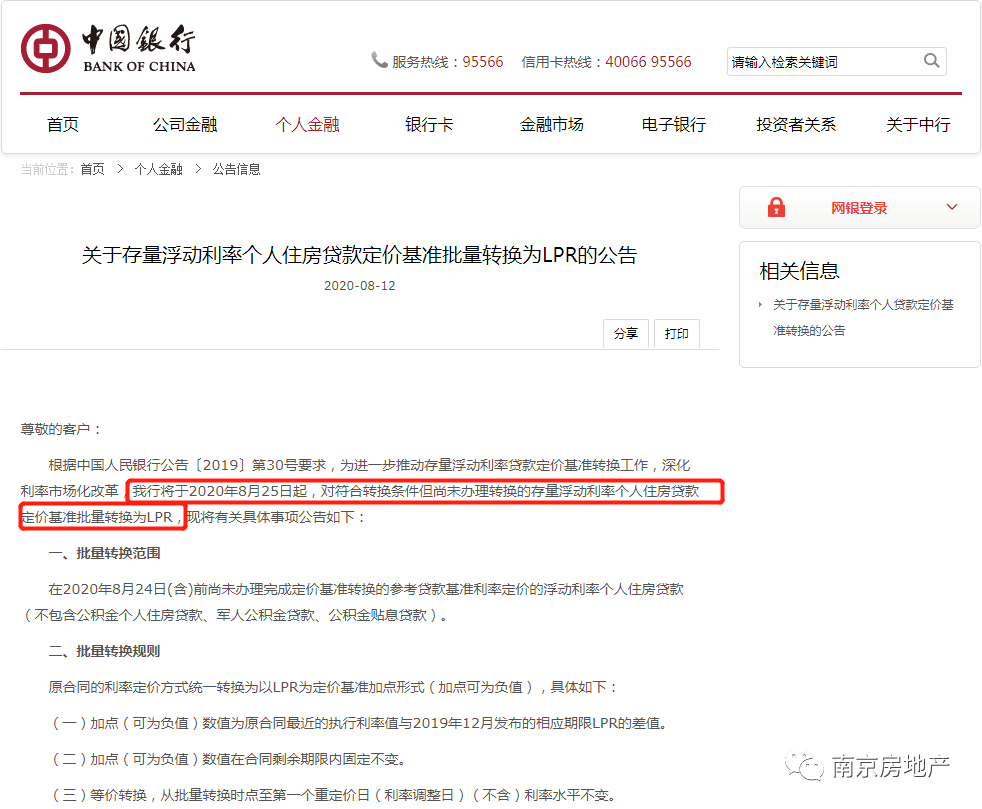The width and height of the screenshot is (982, 809).
Task: Click the Bank of China logo
Action: (108, 48)
